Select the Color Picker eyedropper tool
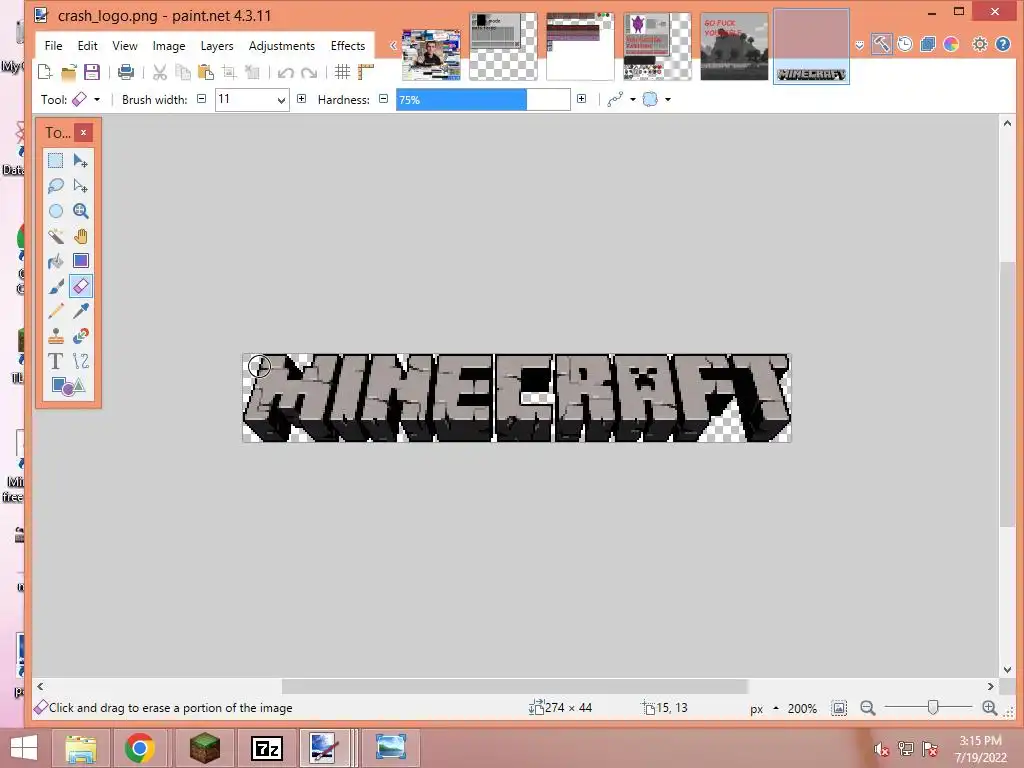Screen dimensions: 1024x768 [81, 311]
